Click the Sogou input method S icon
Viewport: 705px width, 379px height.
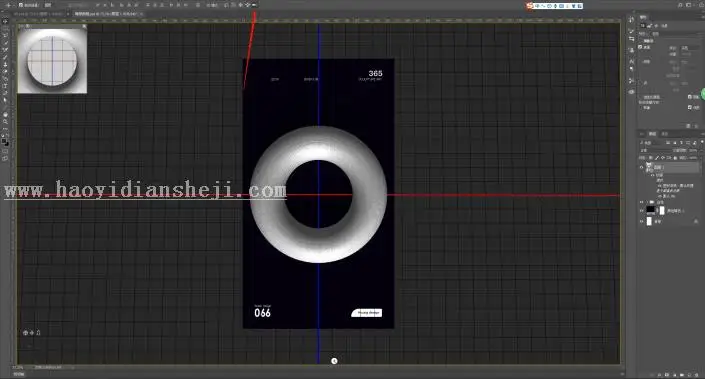(530, 6)
